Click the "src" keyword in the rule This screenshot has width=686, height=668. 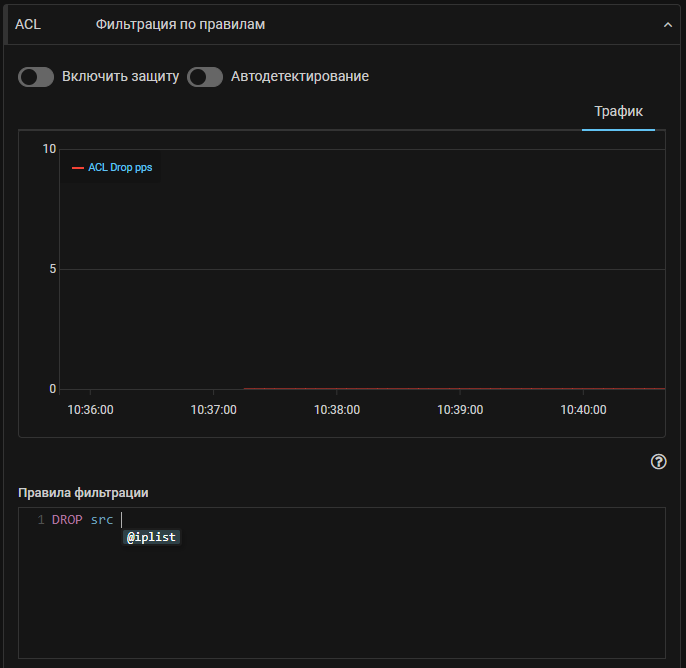click(102, 520)
